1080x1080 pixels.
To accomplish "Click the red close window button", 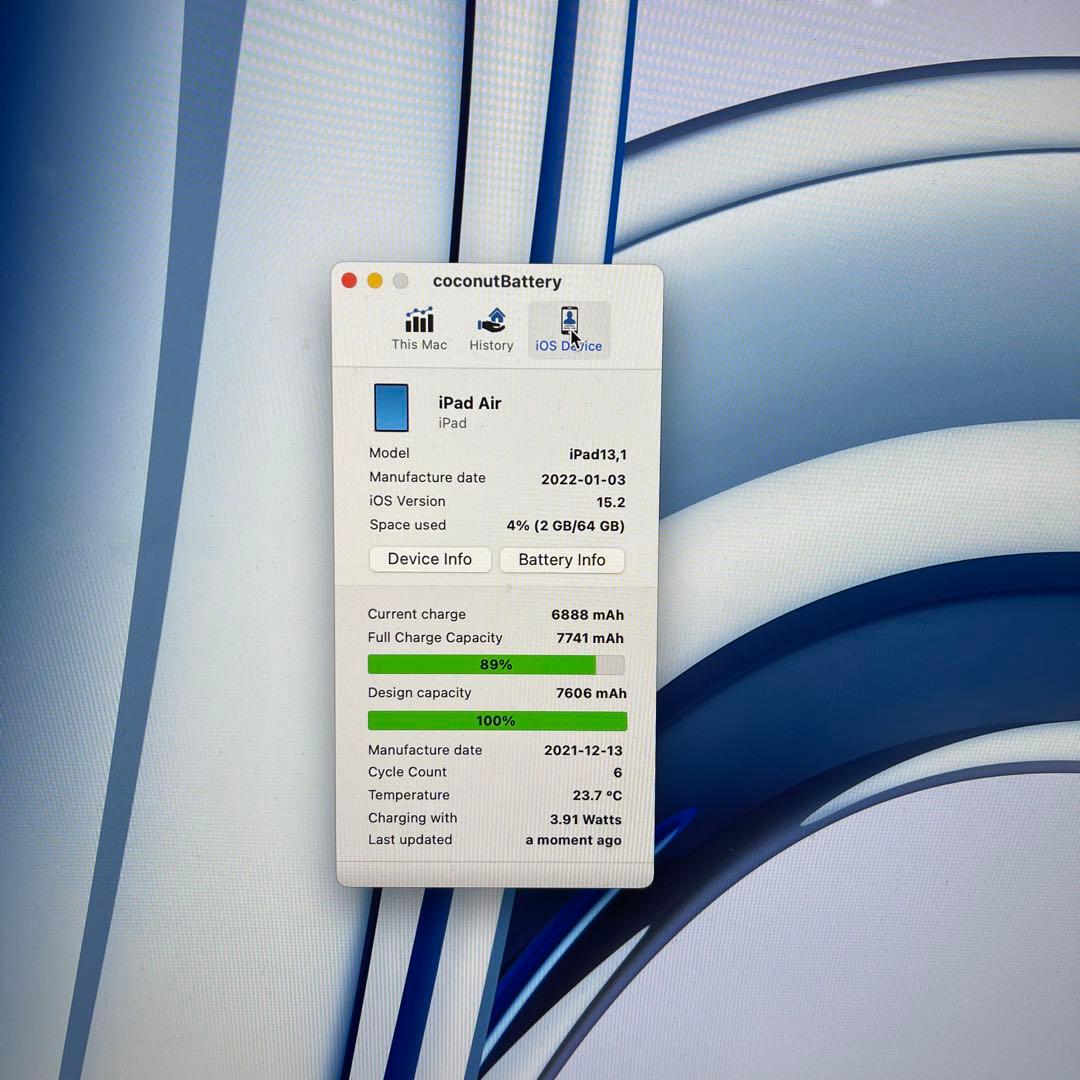I will 349,280.
